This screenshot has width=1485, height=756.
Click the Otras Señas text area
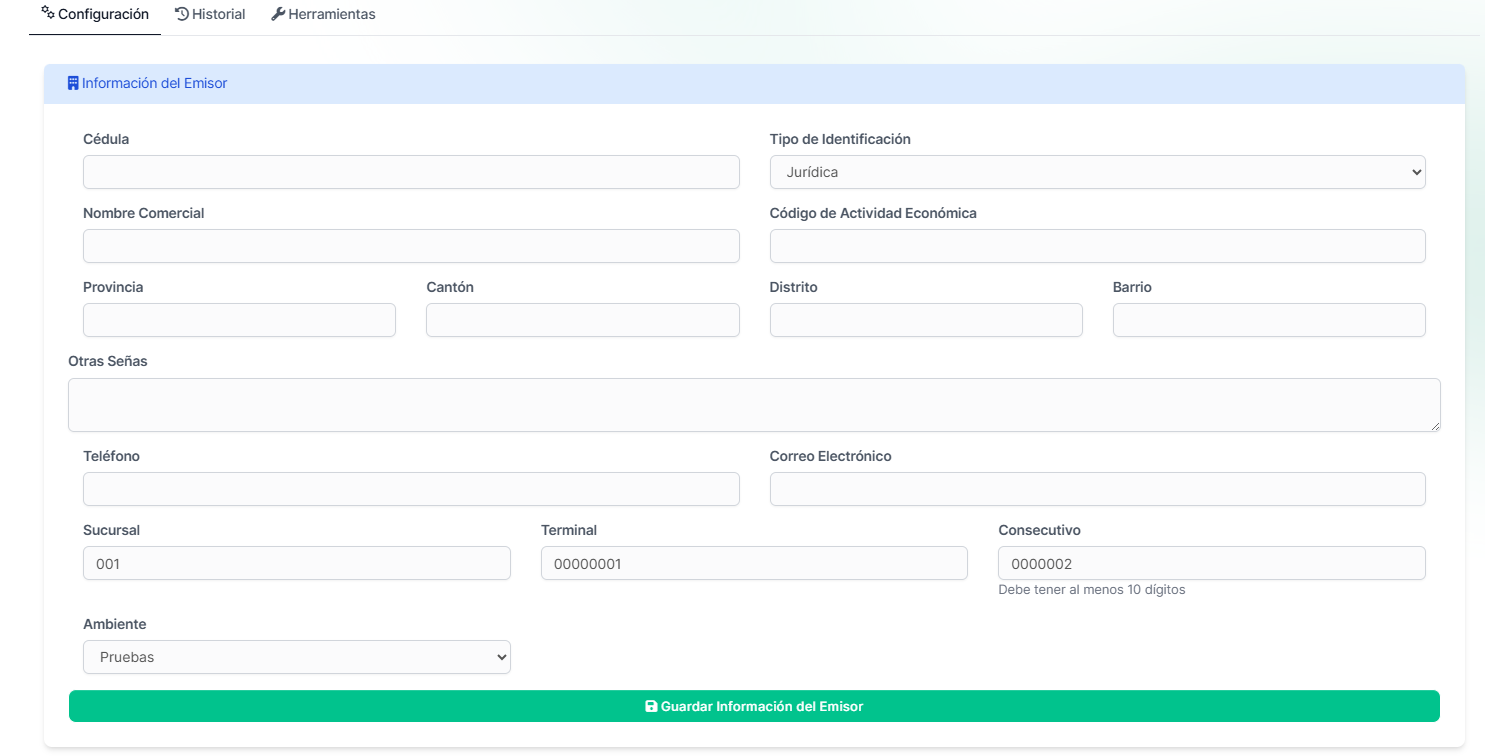pos(754,405)
